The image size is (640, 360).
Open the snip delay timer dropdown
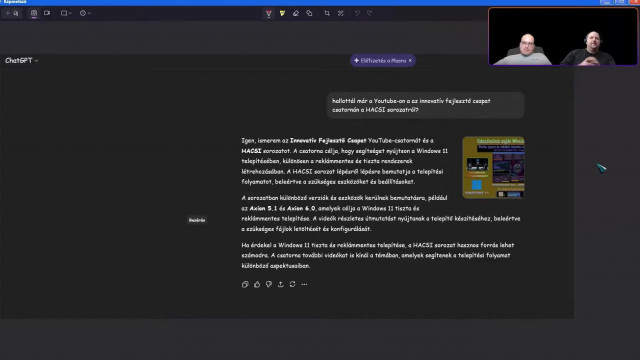[85, 13]
